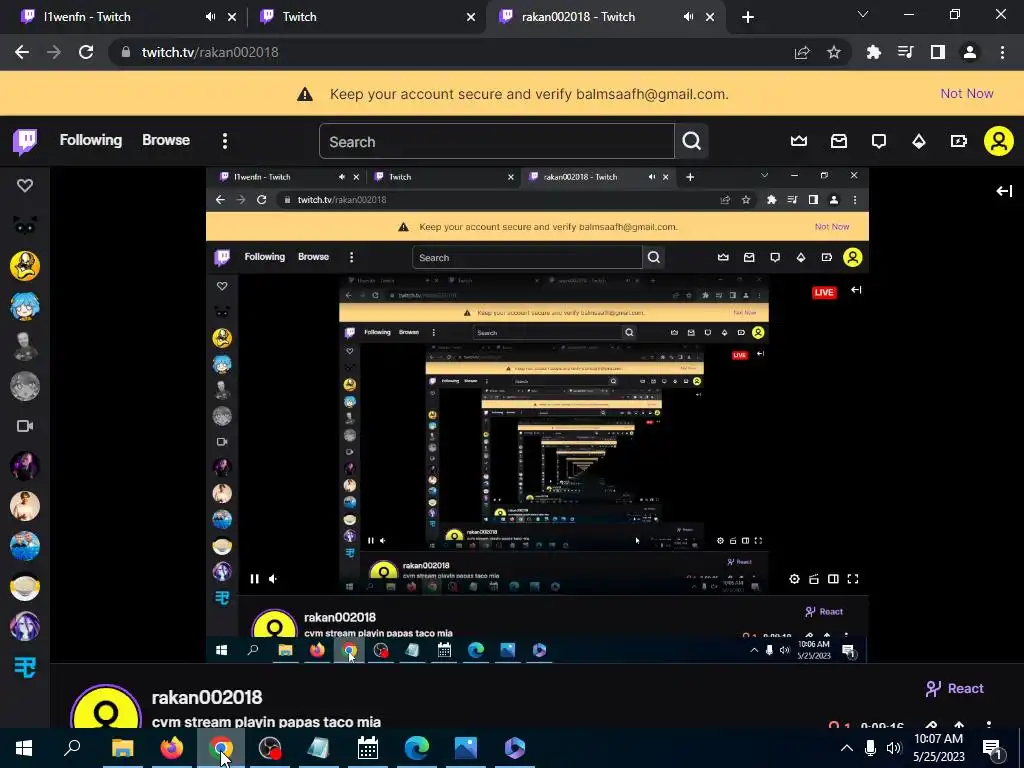Open rakan002018 channel name link
Image resolution: width=1024 pixels, height=768 pixels.
(207, 697)
